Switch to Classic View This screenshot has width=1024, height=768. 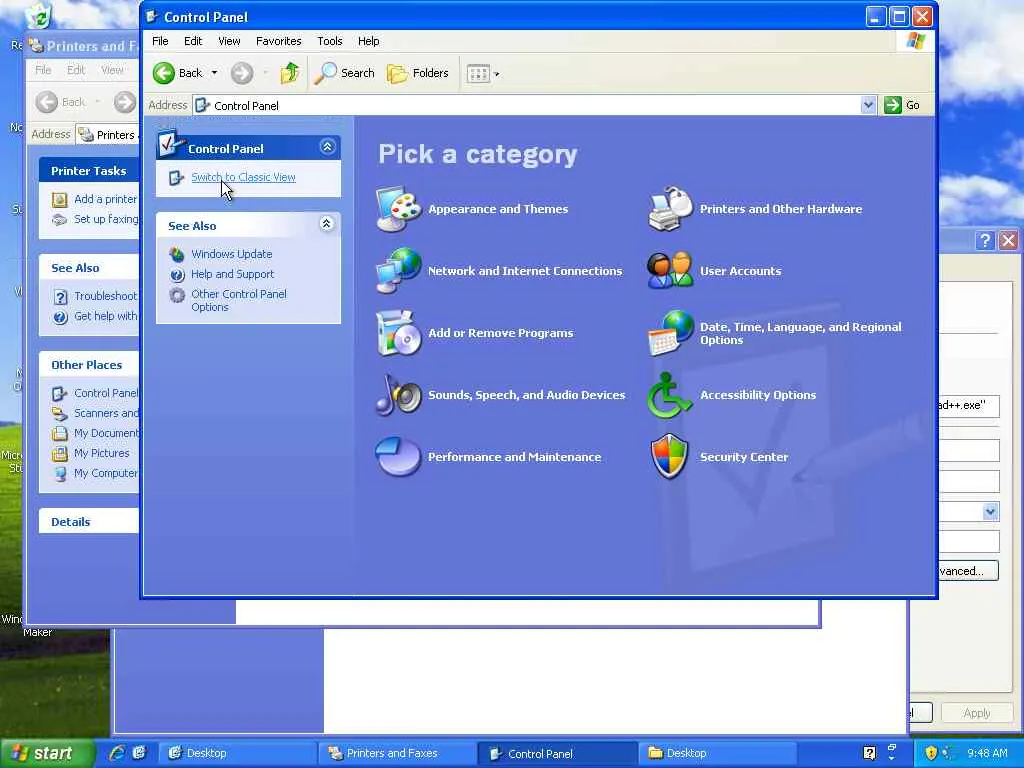244,177
